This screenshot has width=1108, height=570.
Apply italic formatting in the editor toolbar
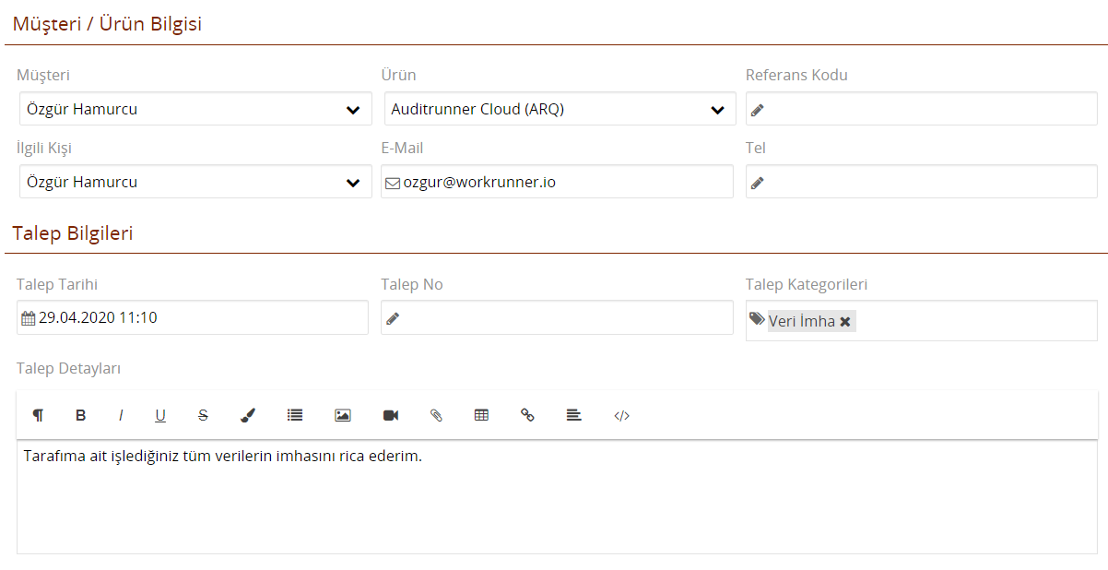coord(121,415)
